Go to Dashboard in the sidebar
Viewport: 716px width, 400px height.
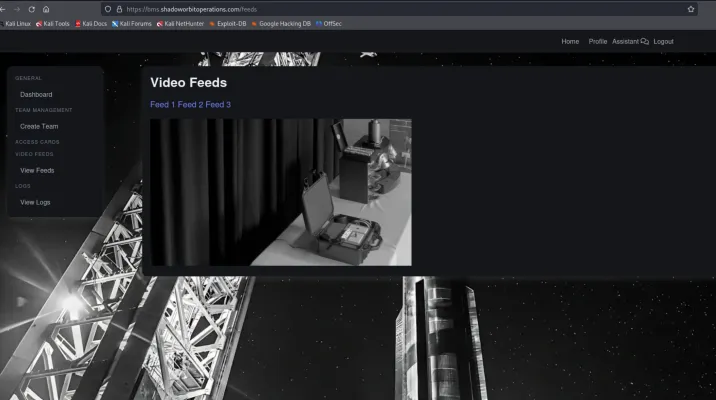[x=36, y=95]
